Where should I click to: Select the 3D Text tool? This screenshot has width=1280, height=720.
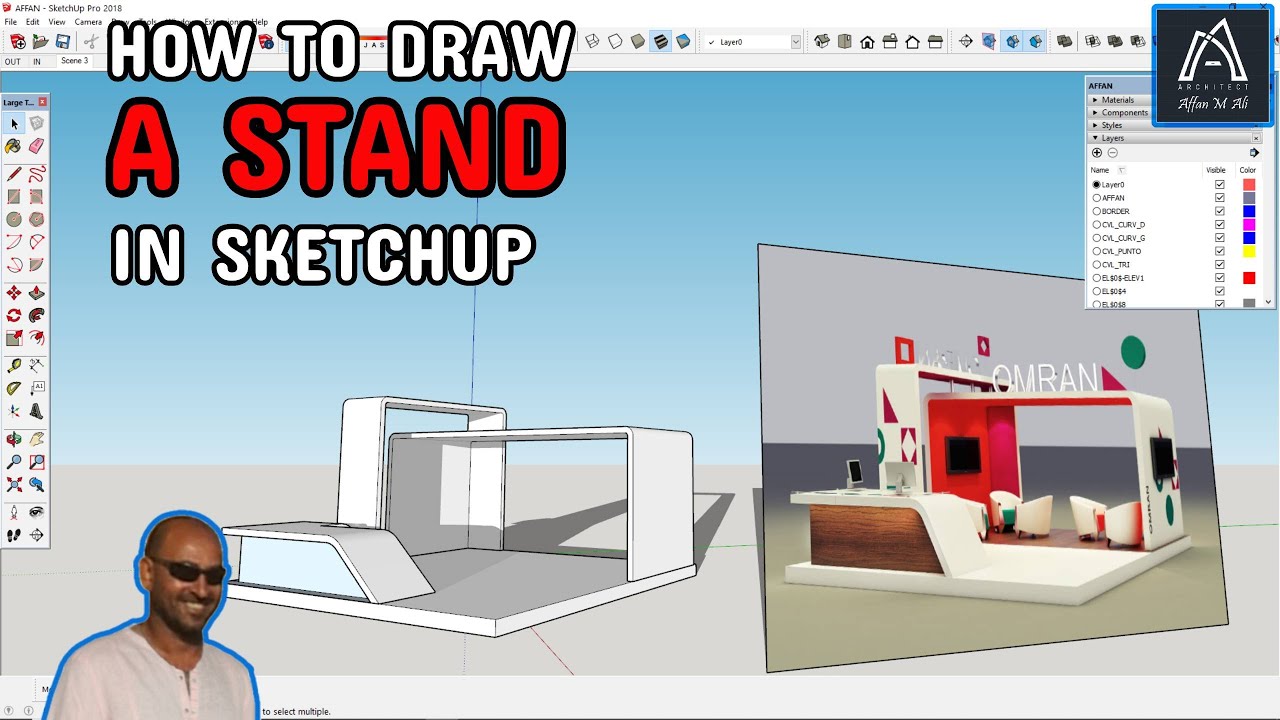click(x=37, y=412)
